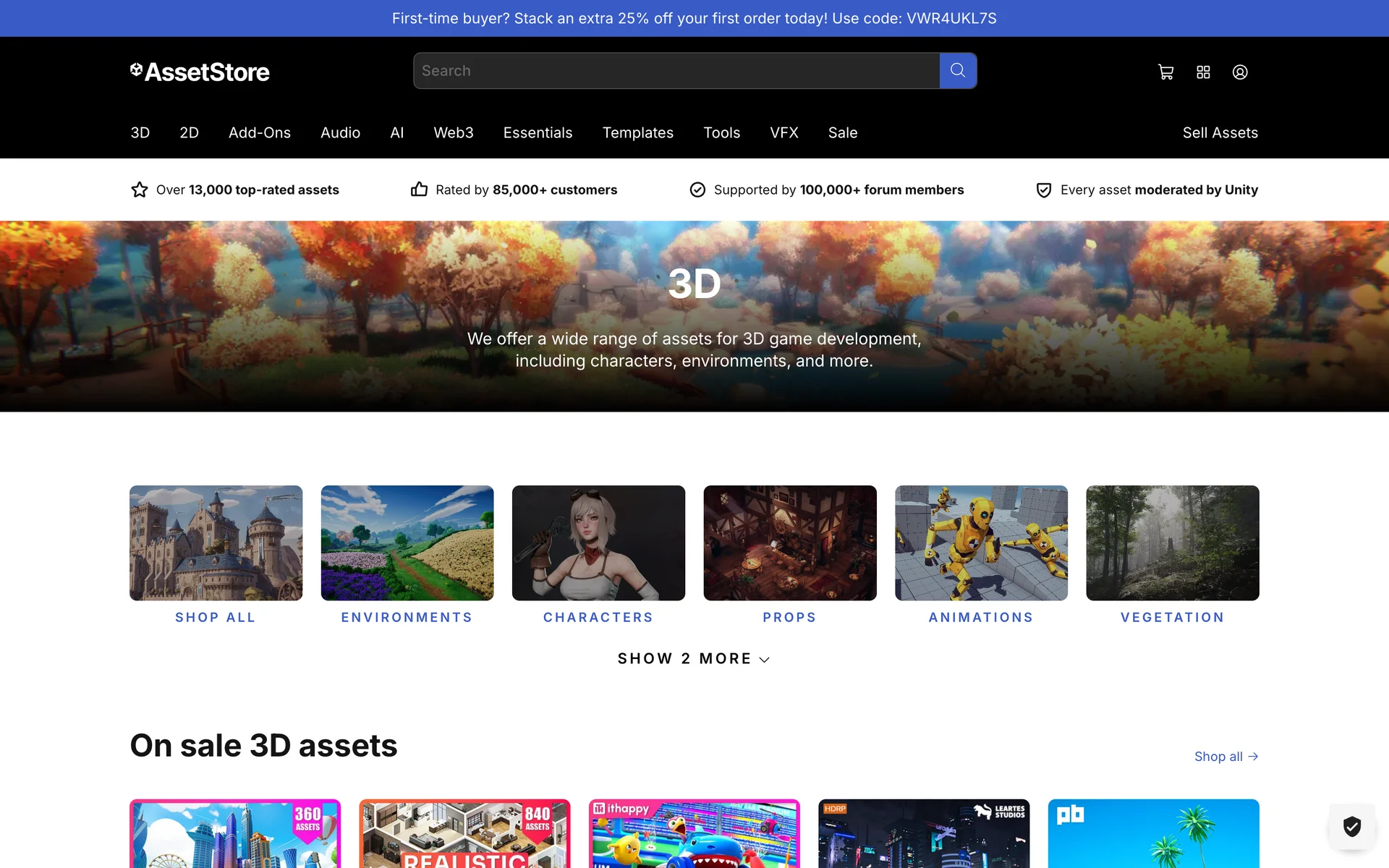The width and height of the screenshot is (1389, 868).
Task: Go to the Sale navigation item
Action: tap(842, 133)
